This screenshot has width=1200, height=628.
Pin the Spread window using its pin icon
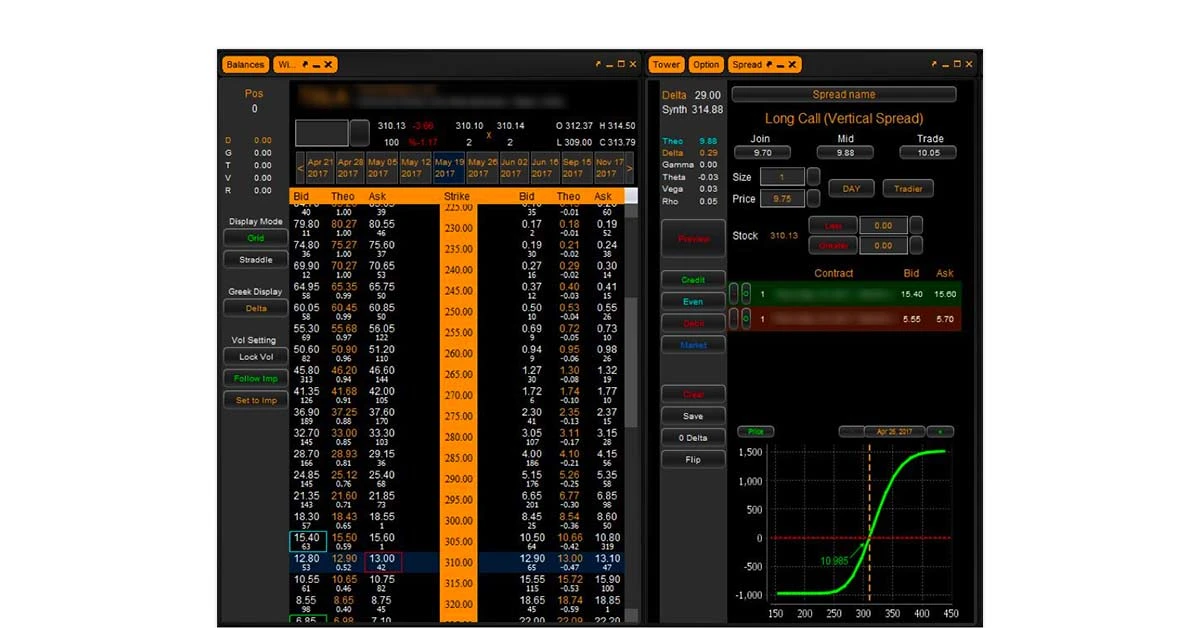pos(769,63)
